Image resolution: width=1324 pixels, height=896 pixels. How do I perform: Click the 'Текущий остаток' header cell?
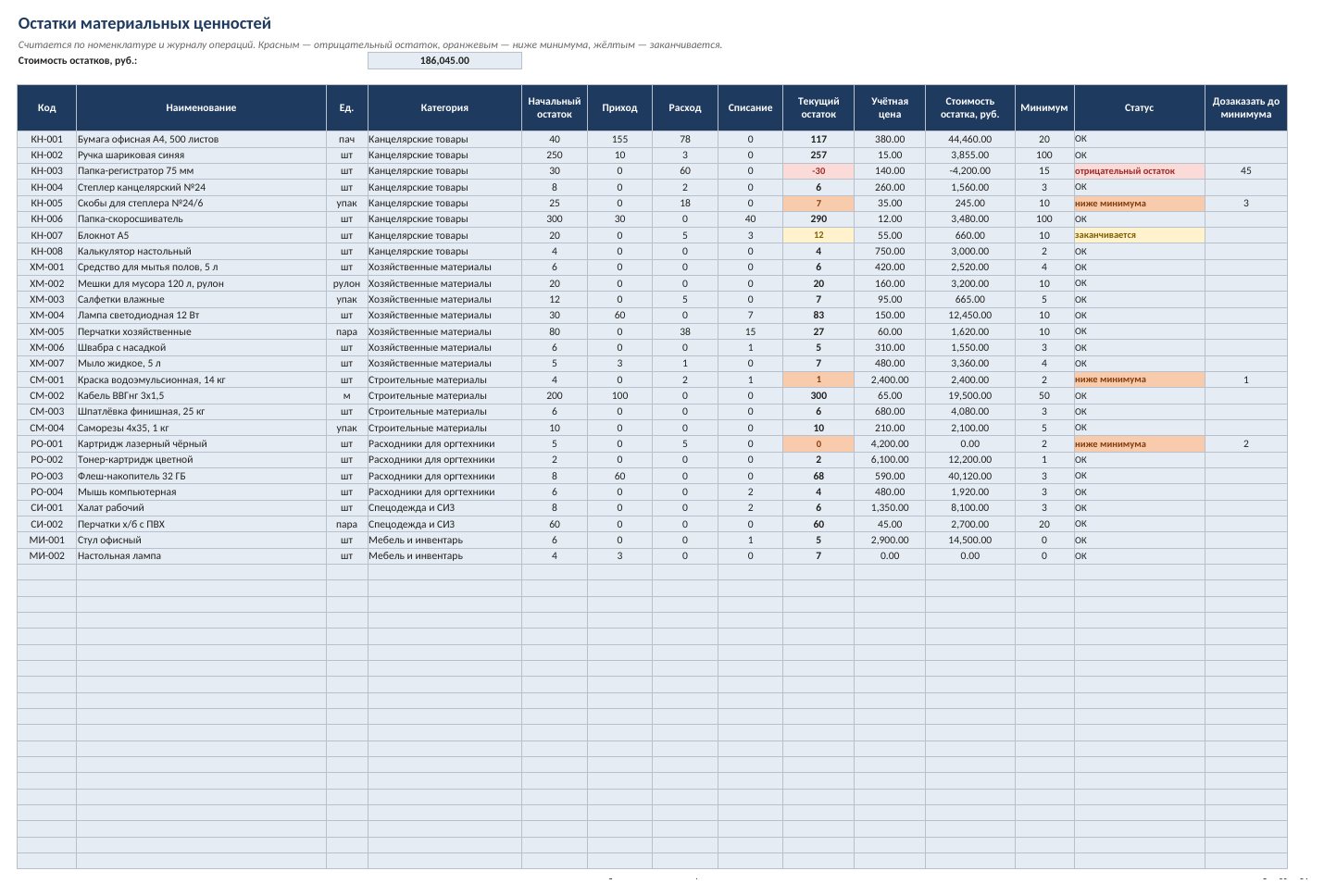tap(818, 107)
